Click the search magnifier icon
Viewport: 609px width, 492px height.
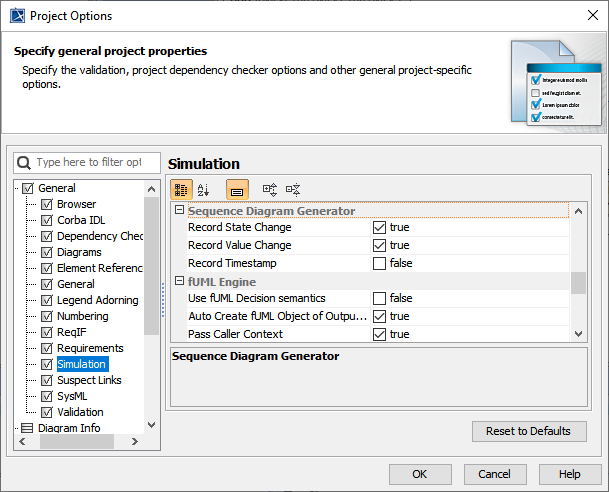25,162
